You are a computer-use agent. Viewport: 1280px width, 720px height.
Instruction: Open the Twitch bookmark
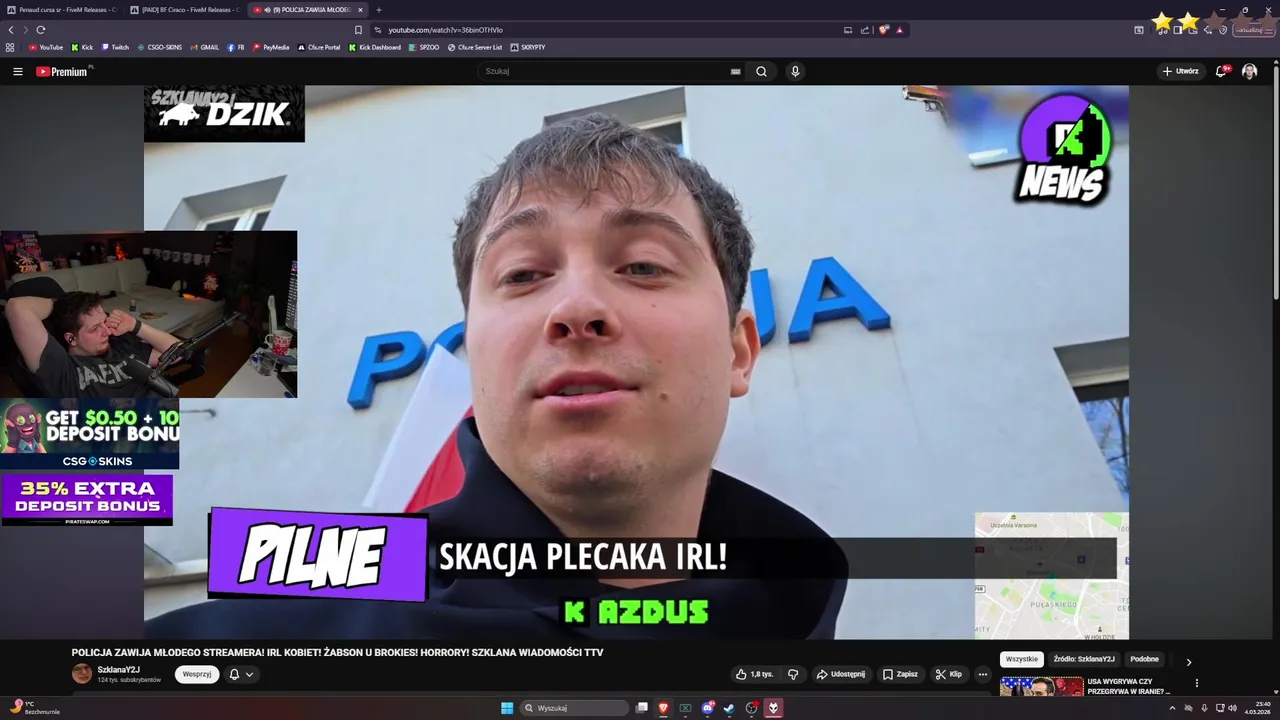(x=115, y=47)
